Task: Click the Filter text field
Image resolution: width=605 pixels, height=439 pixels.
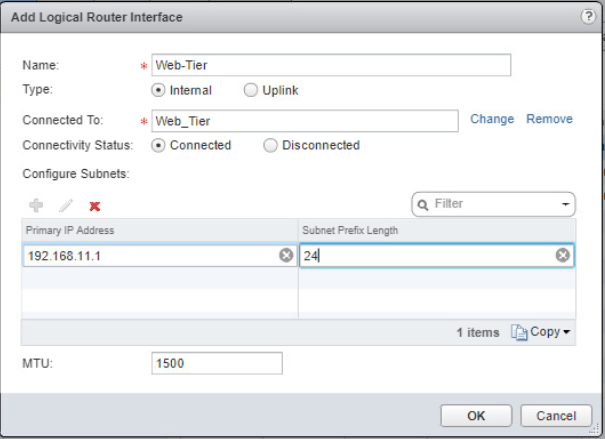Action: (495, 204)
